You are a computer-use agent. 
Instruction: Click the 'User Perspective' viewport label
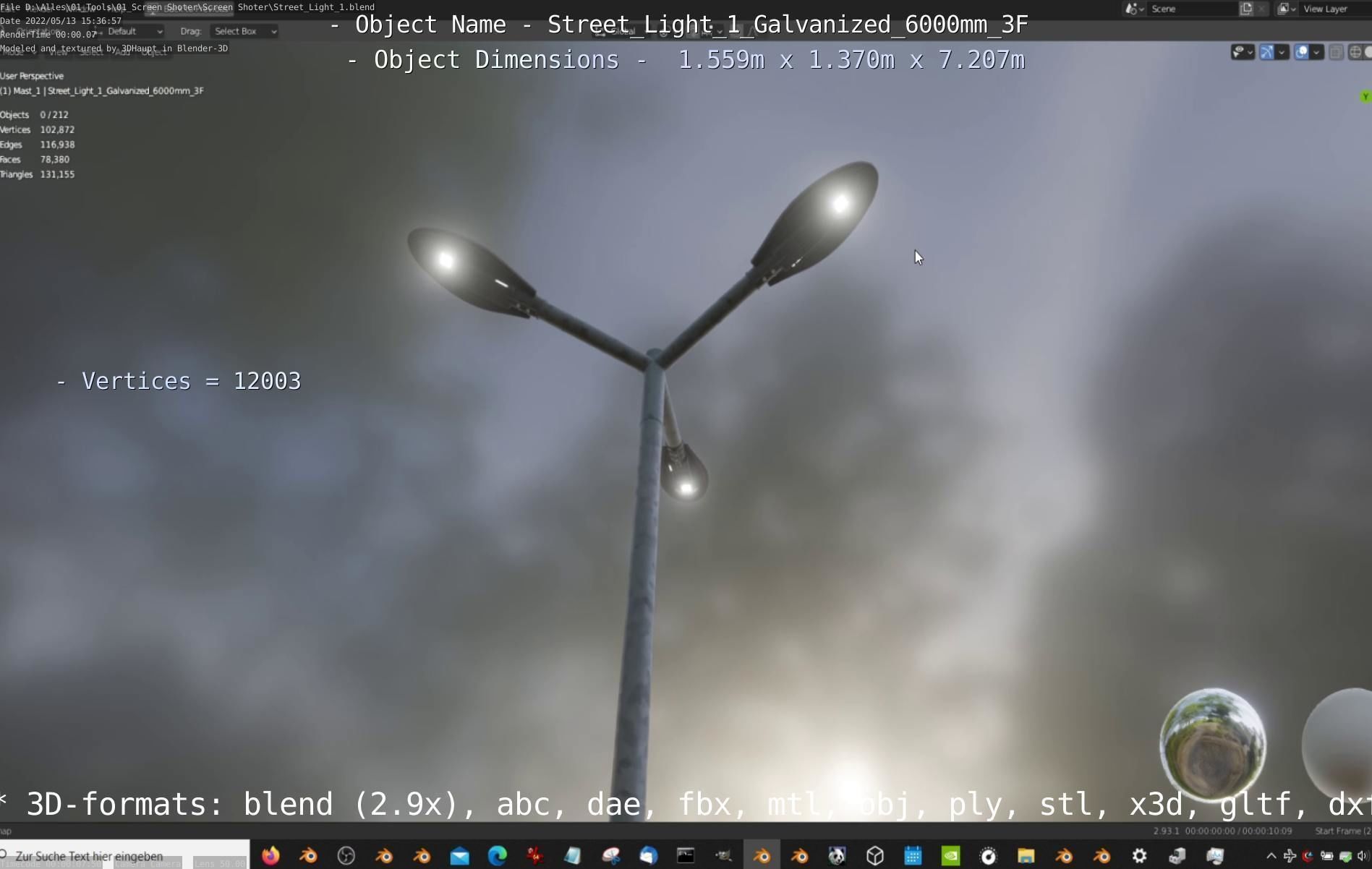[x=32, y=76]
